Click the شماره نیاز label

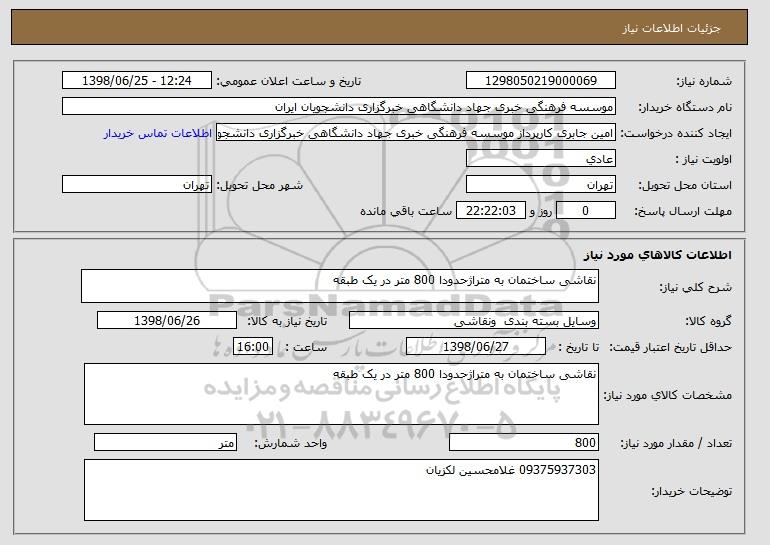coord(704,81)
